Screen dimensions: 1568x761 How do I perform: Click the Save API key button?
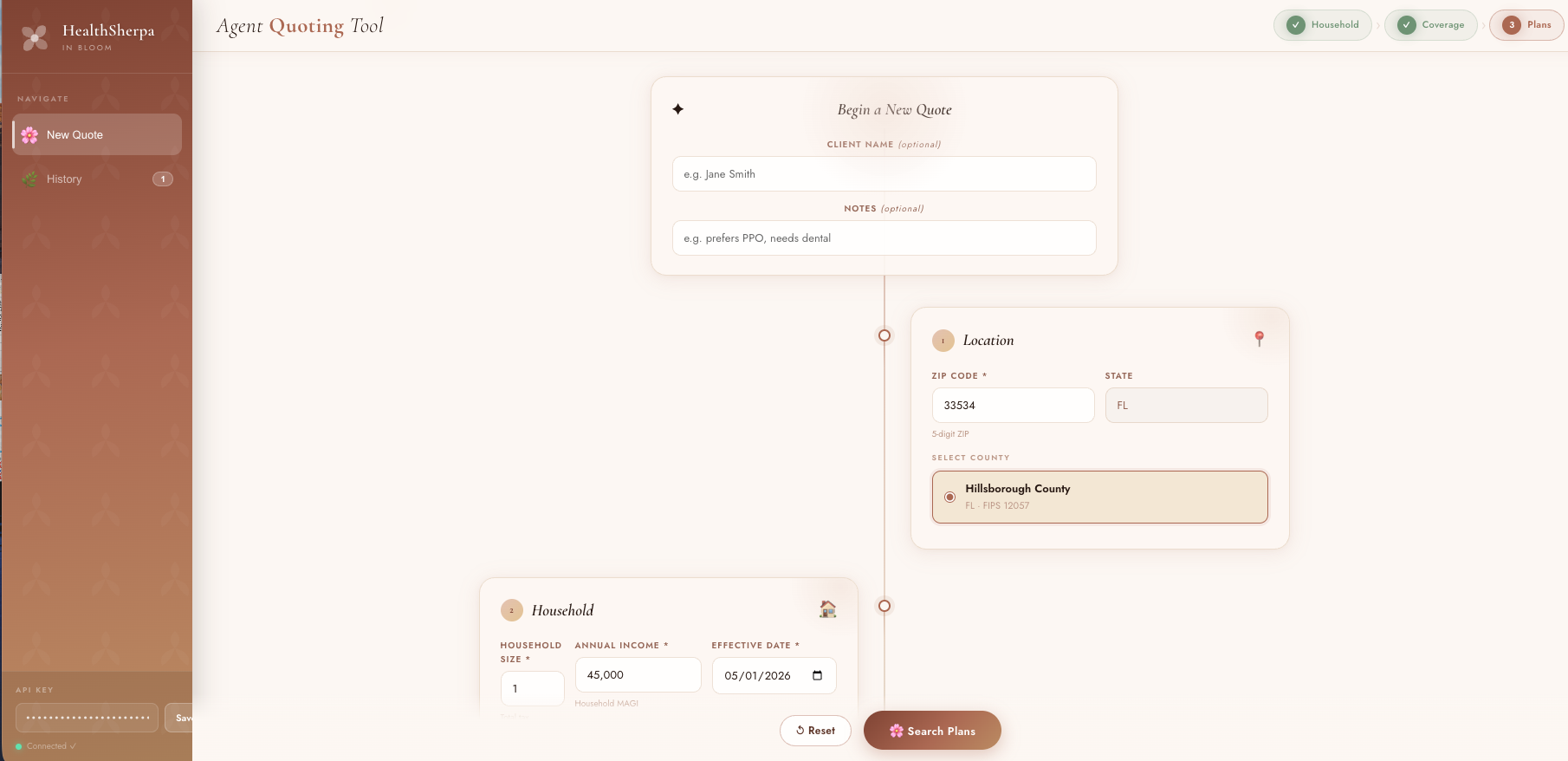(179, 718)
